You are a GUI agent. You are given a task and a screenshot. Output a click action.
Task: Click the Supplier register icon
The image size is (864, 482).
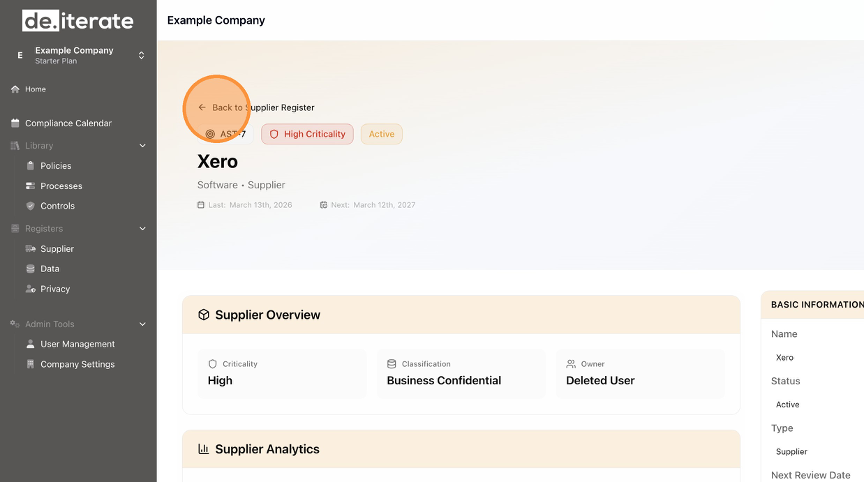pos(30,249)
